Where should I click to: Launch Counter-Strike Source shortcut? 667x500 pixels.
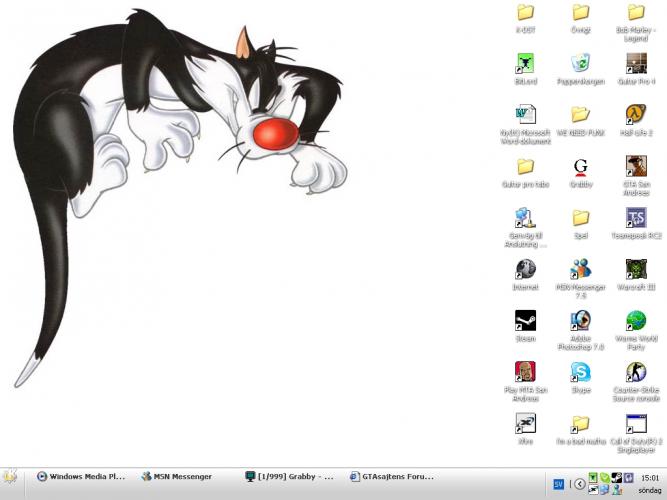pyautogui.click(x=636, y=373)
